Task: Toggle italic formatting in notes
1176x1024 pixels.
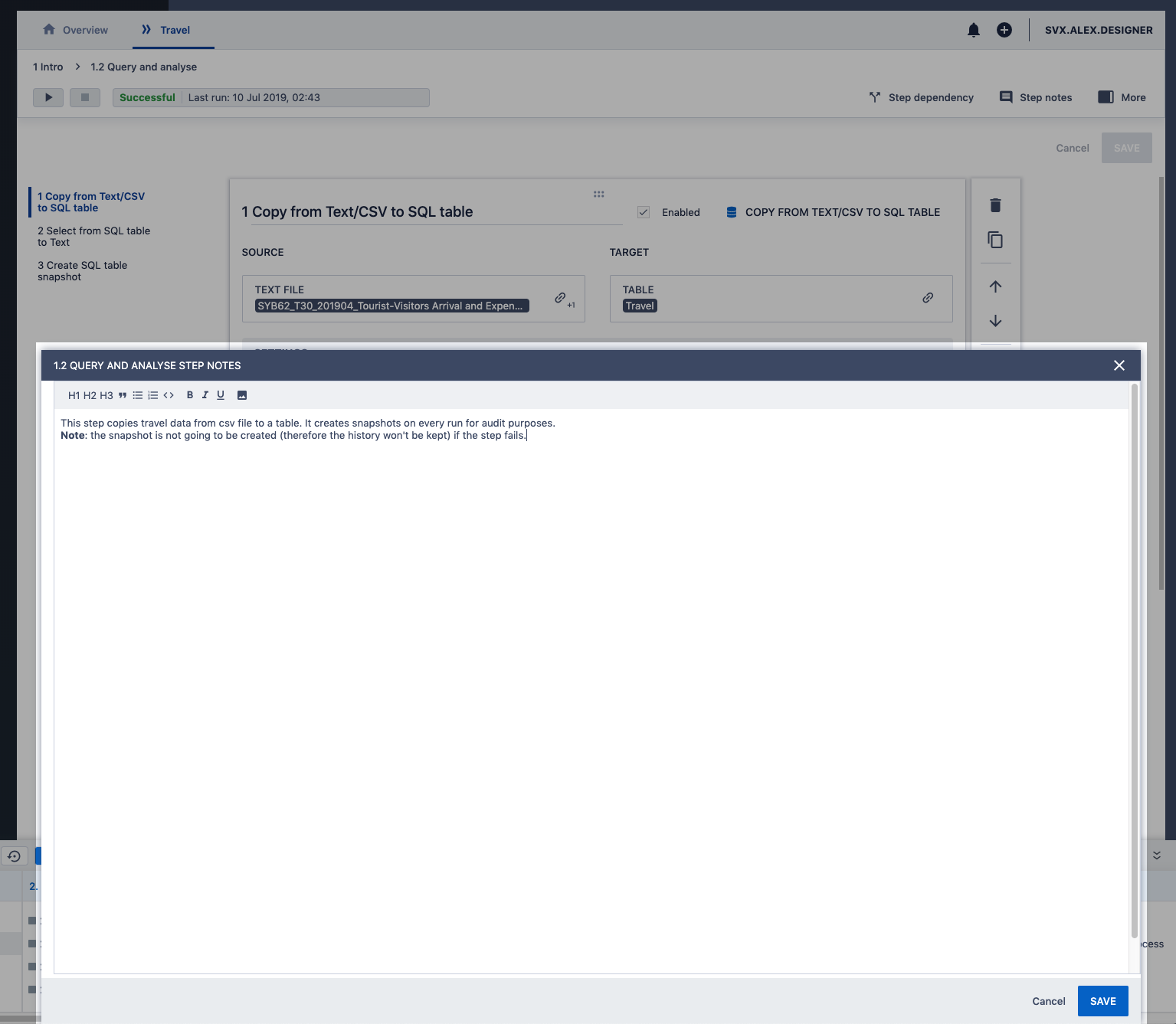Action: pos(205,395)
